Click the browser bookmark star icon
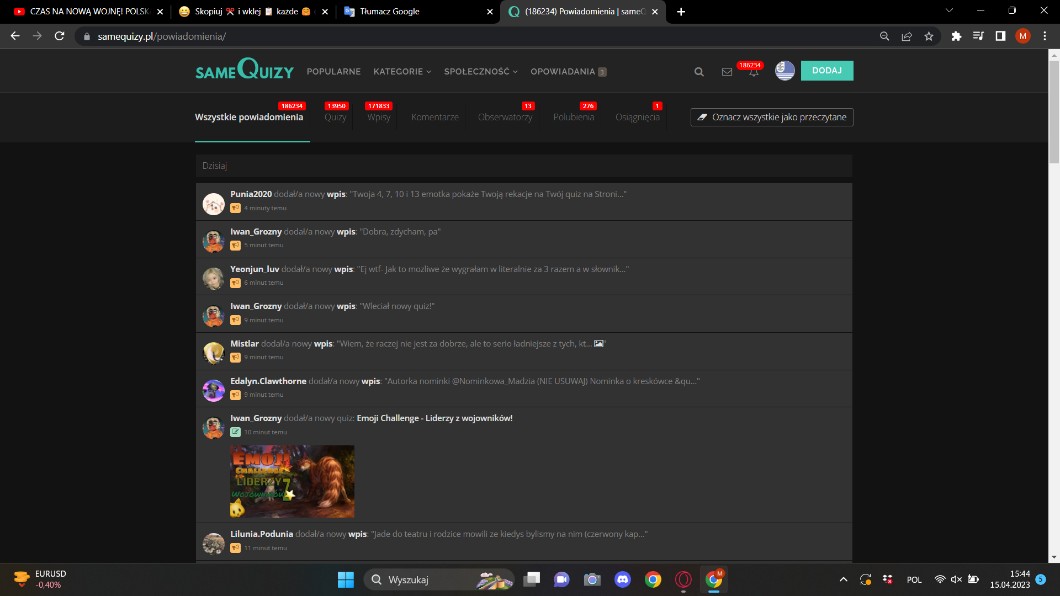1060x596 pixels. 929,36
